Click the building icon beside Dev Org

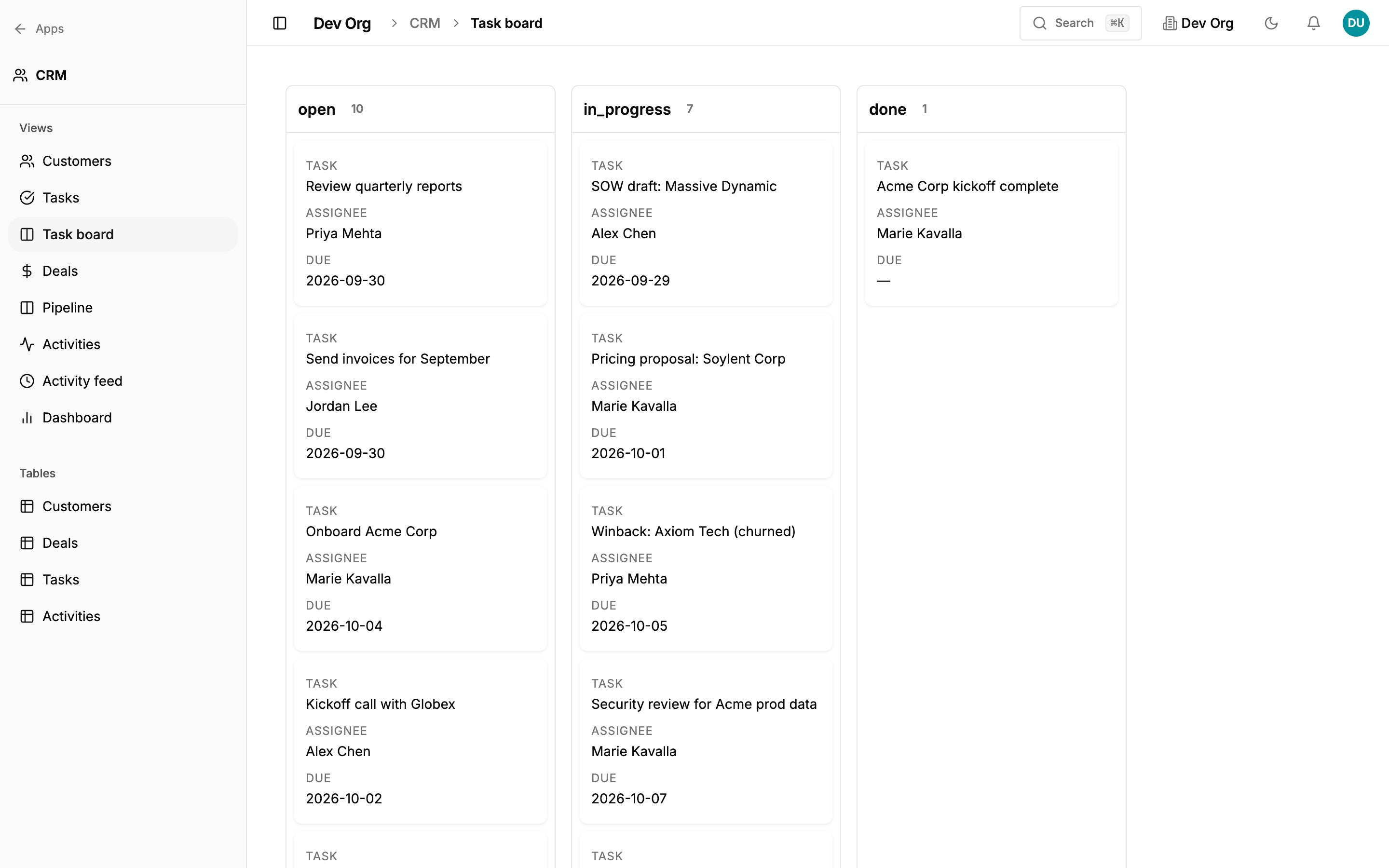click(x=1169, y=23)
